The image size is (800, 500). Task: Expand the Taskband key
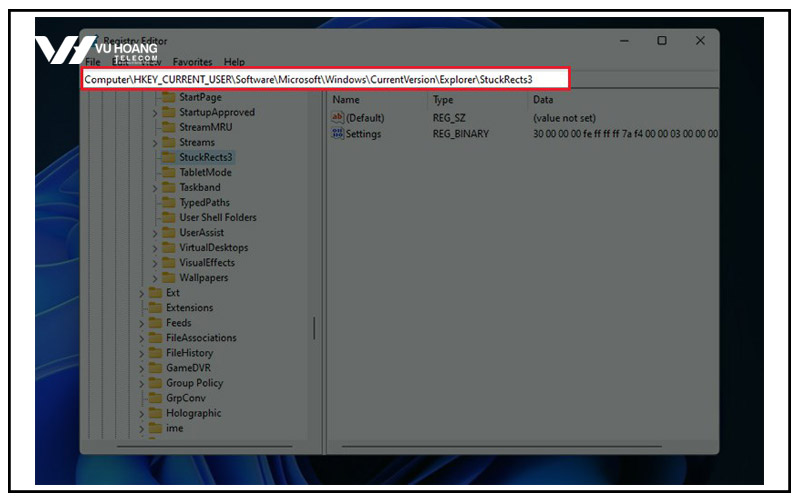(x=155, y=188)
